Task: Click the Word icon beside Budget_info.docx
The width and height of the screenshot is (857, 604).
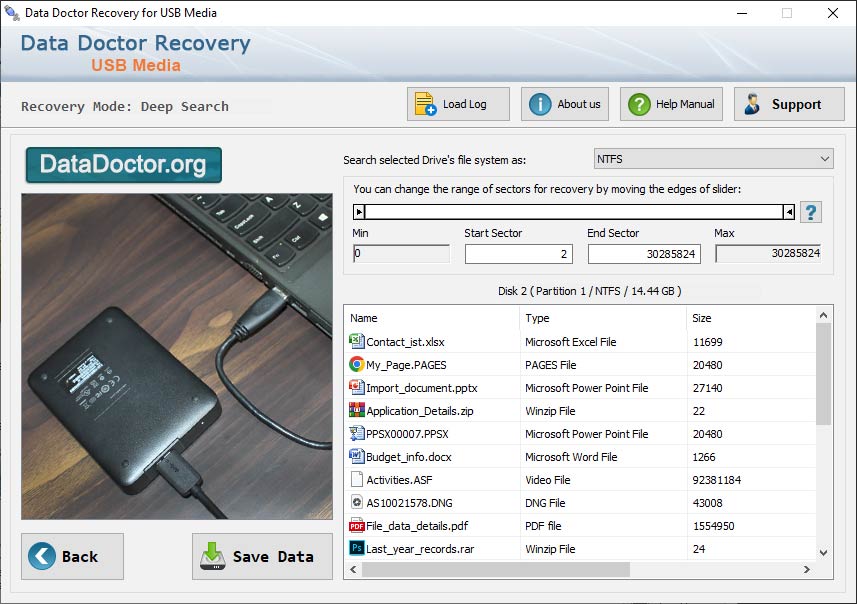Action: 356,456
